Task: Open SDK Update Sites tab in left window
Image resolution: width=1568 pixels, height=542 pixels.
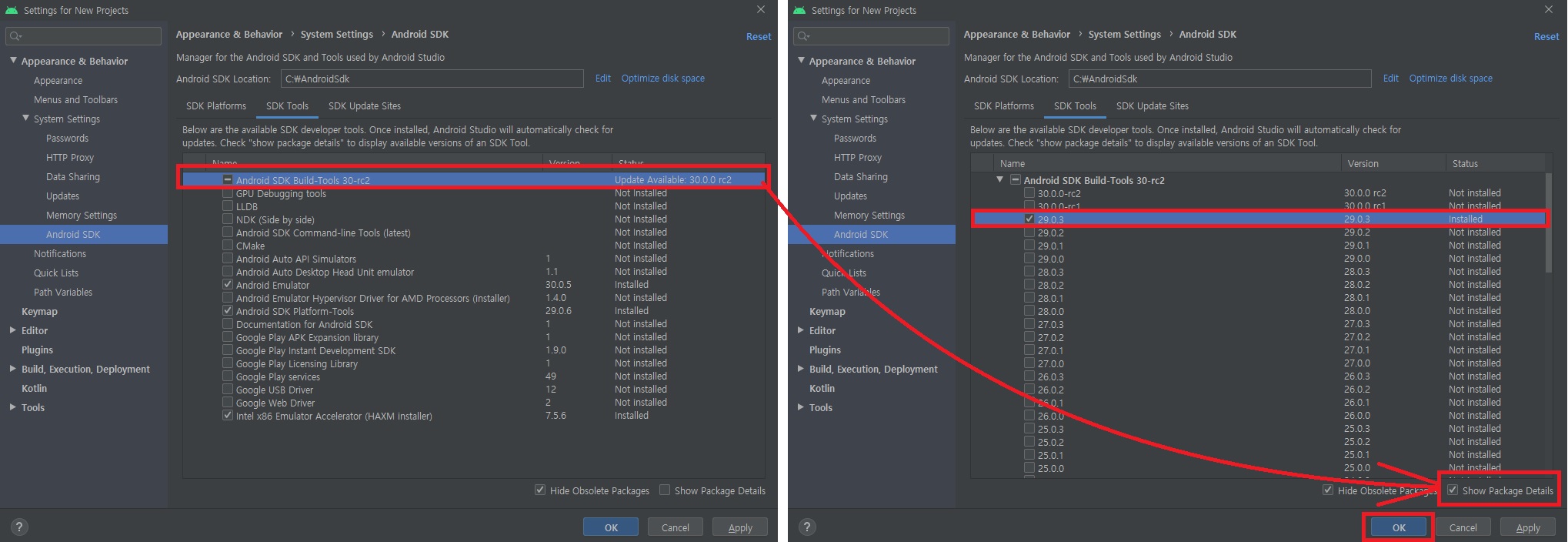Action: (x=365, y=106)
